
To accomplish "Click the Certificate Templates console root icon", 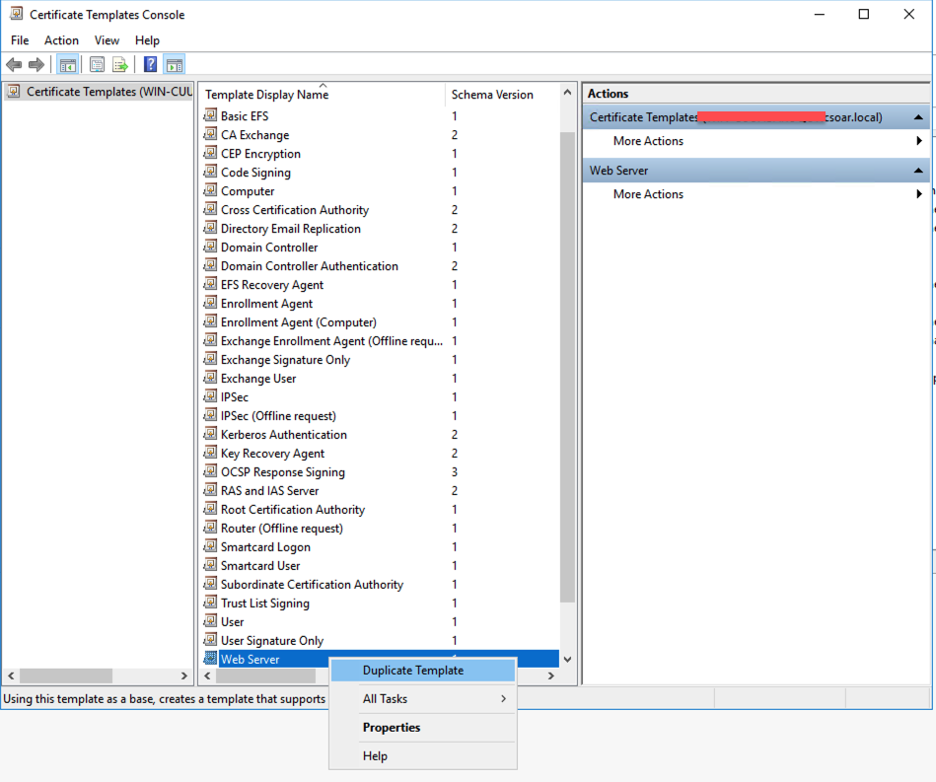I will point(12,91).
